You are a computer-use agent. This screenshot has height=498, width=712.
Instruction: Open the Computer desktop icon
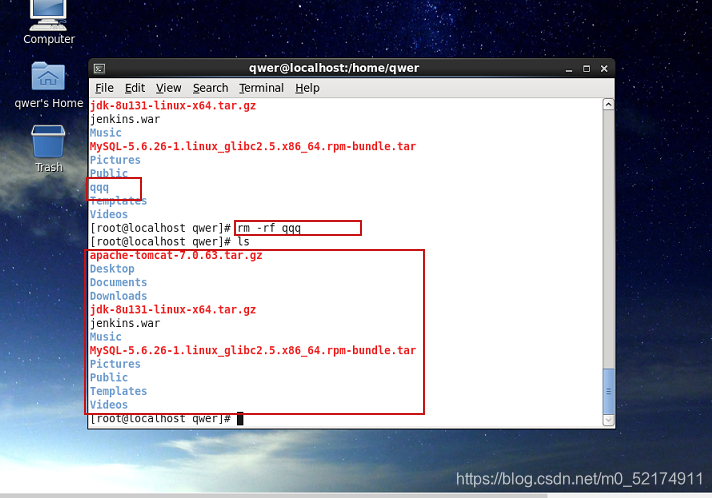pyautogui.click(x=48, y=23)
